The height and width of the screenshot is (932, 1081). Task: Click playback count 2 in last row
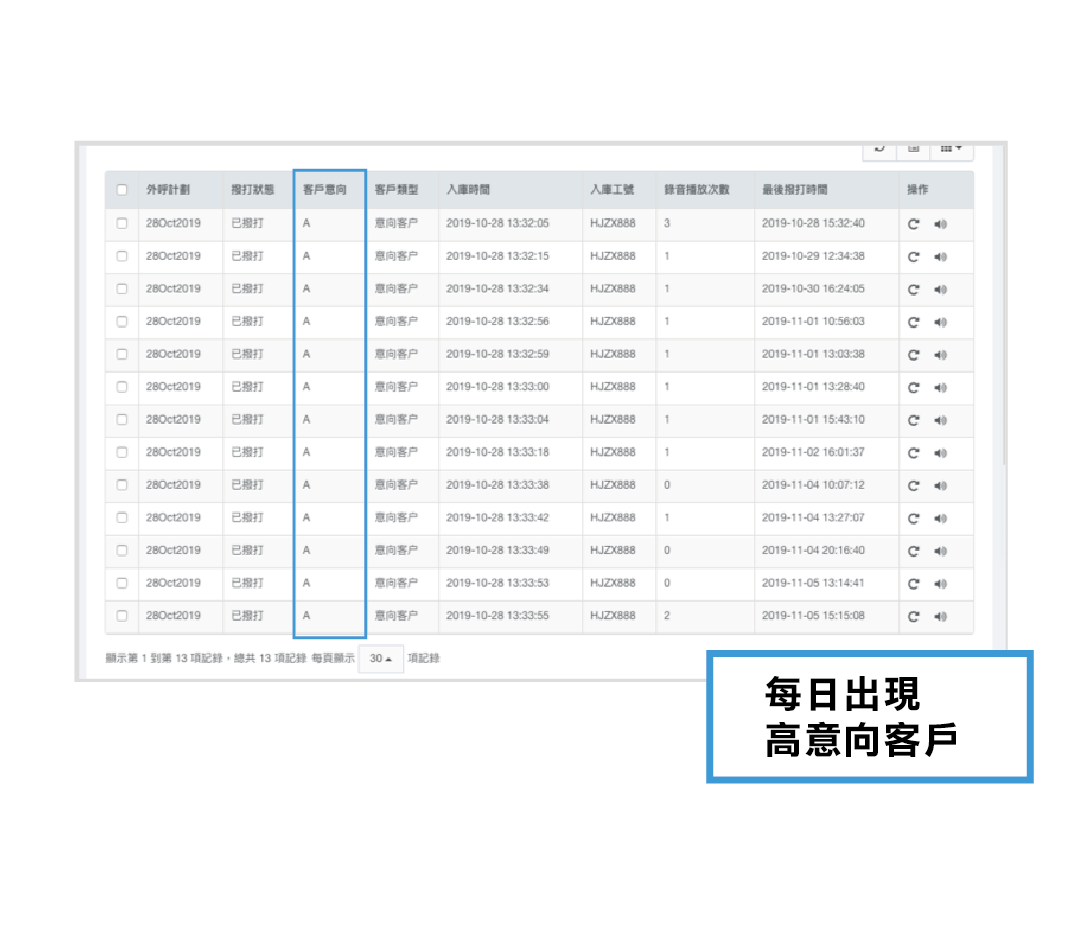(x=667, y=616)
